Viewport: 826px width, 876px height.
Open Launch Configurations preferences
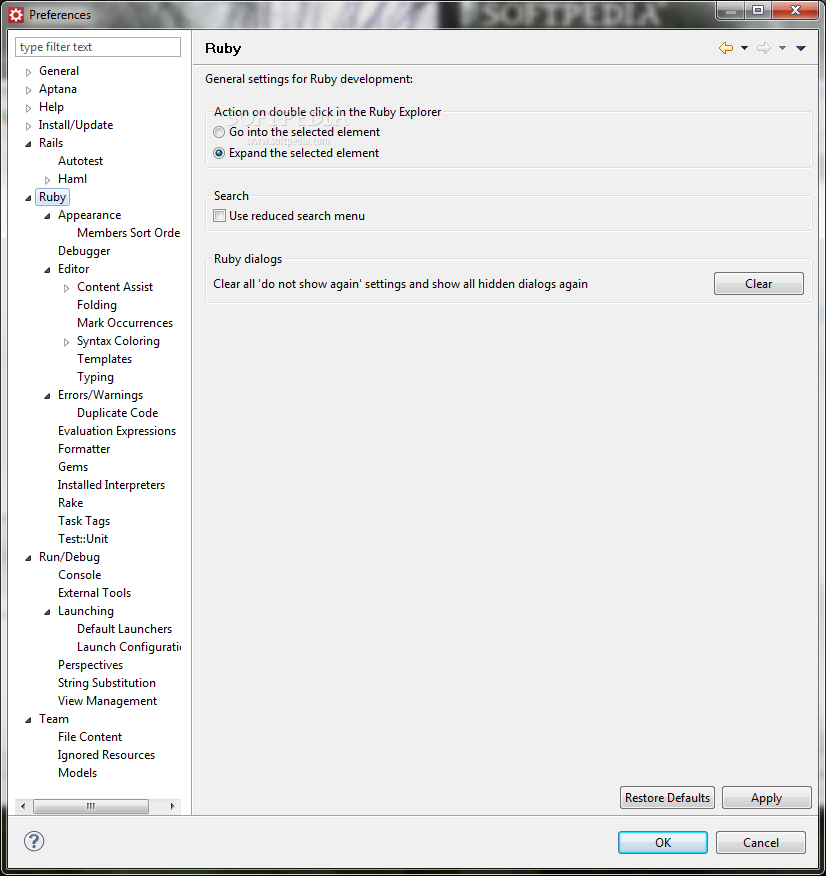point(128,647)
